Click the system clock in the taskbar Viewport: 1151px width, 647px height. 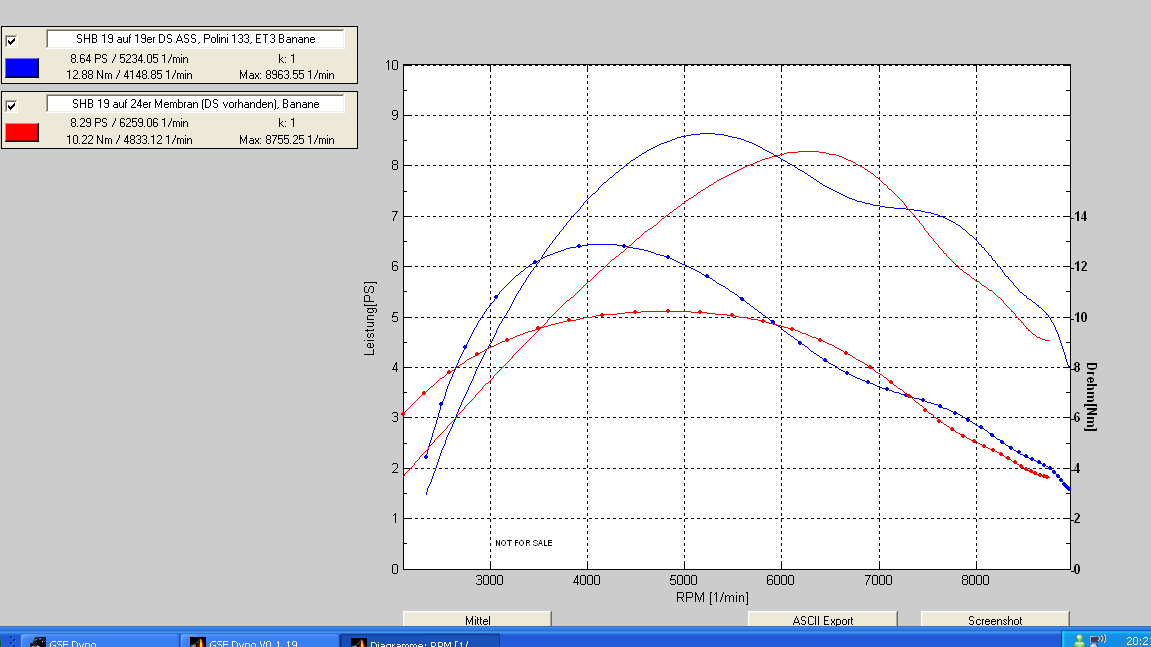tap(1136, 640)
